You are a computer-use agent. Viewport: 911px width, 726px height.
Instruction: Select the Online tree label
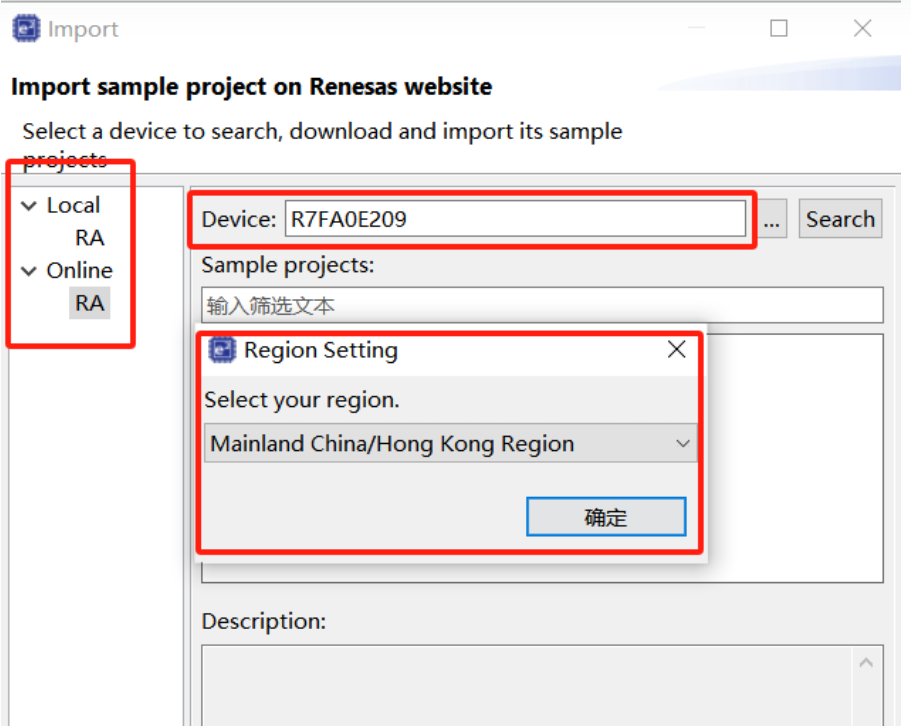tap(79, 271)
